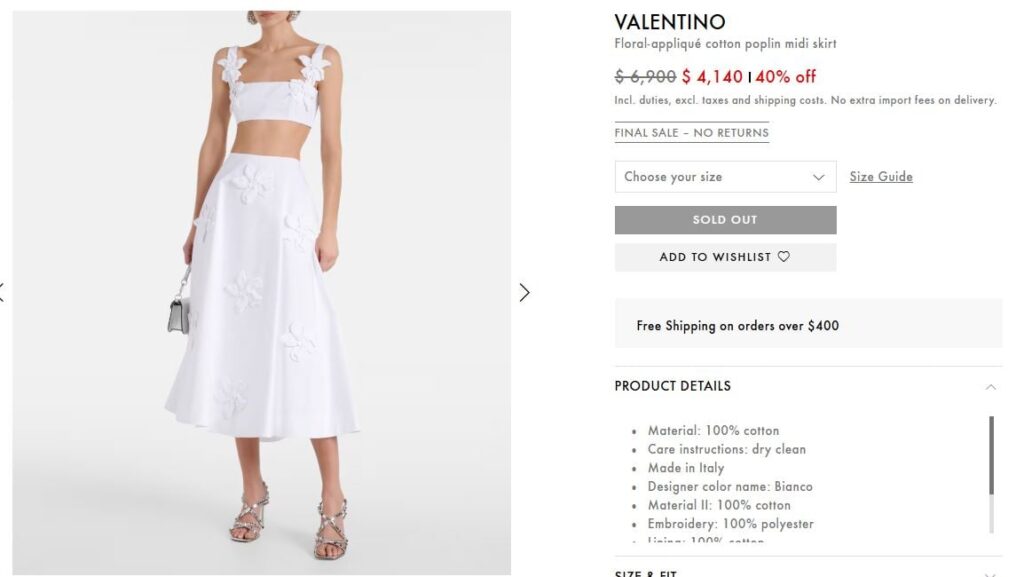Click the next image arrow
This screenshot has height=577, width=1024.
pos(524,292)
